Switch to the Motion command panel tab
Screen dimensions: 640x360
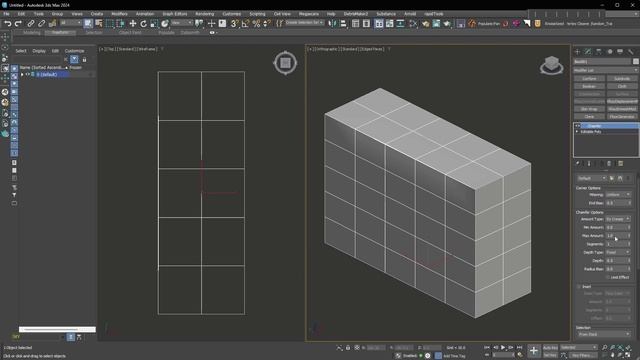point(610,51)
